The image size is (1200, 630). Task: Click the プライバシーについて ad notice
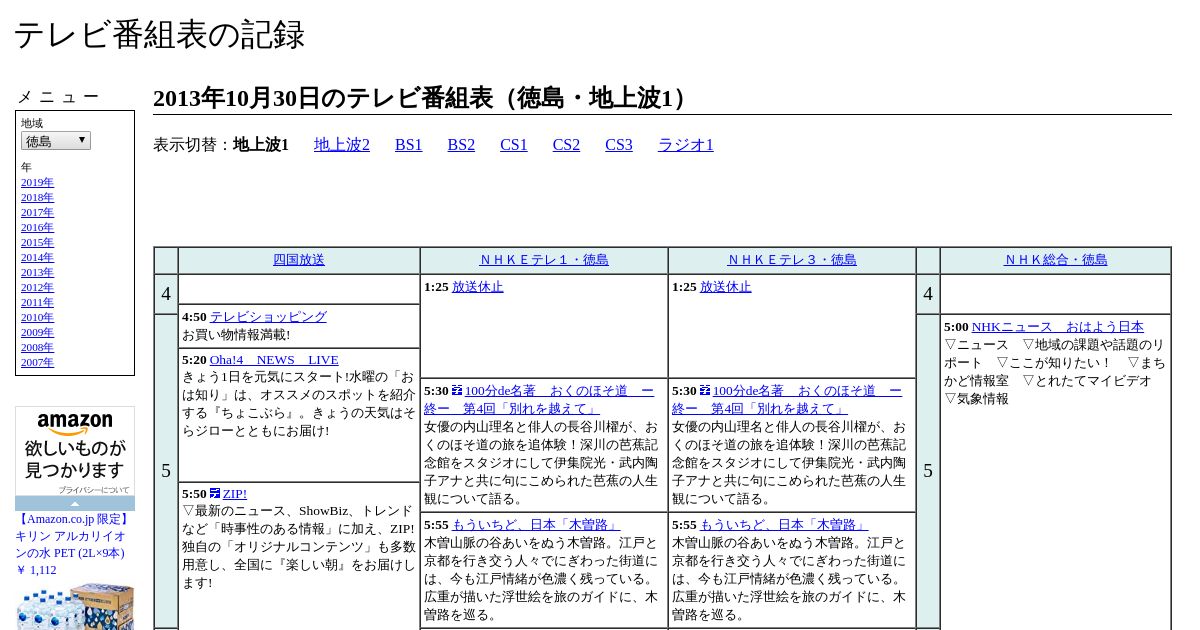point(94,490)
